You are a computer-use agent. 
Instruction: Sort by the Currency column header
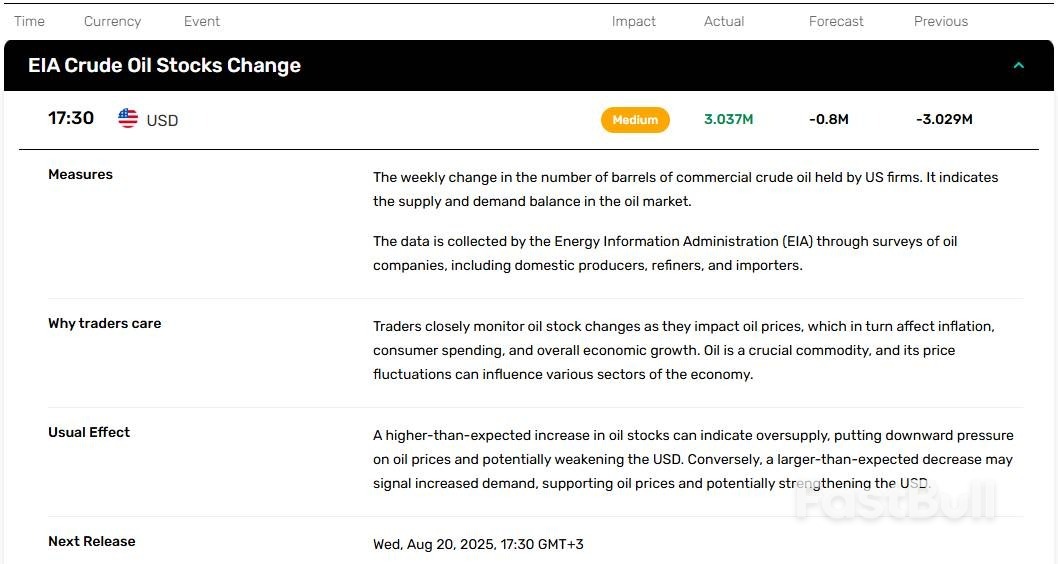point(112,21)
